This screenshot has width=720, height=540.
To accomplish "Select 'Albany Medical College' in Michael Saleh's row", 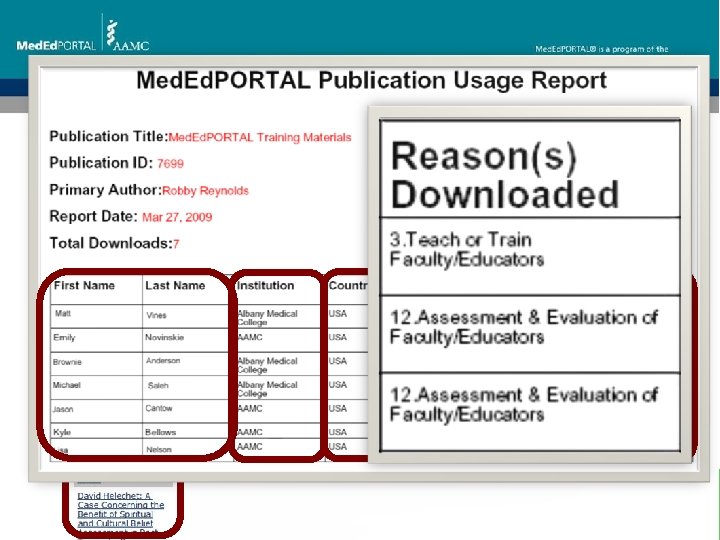I will [x=267, y=389].
